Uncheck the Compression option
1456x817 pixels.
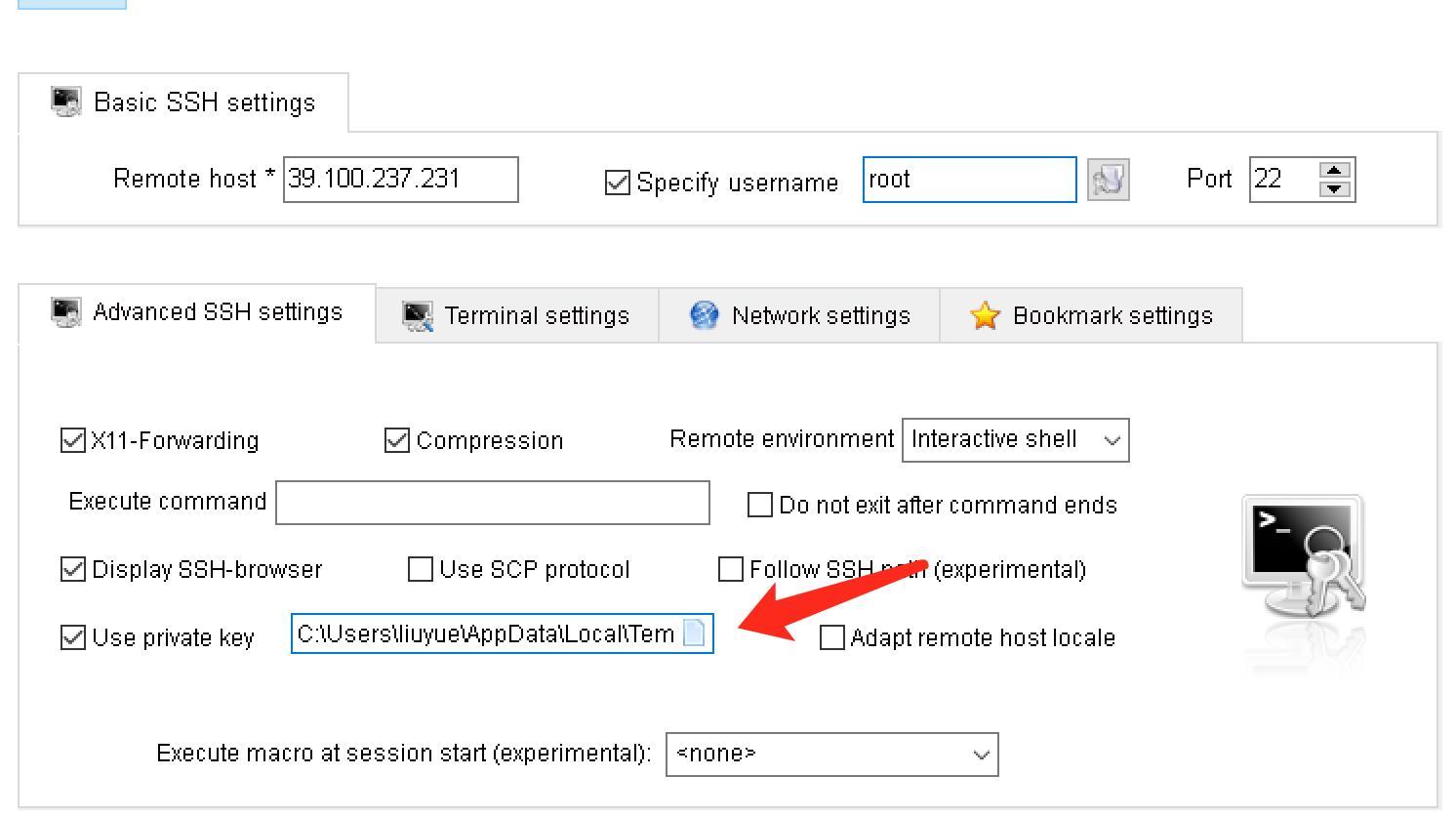point(397,440)
